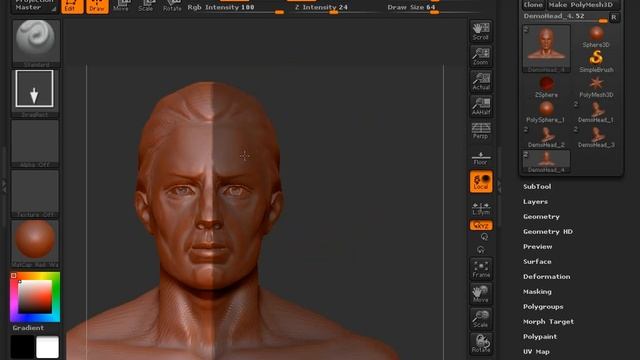
Task: Click the Scroll canvas icon
Action: 481,31
